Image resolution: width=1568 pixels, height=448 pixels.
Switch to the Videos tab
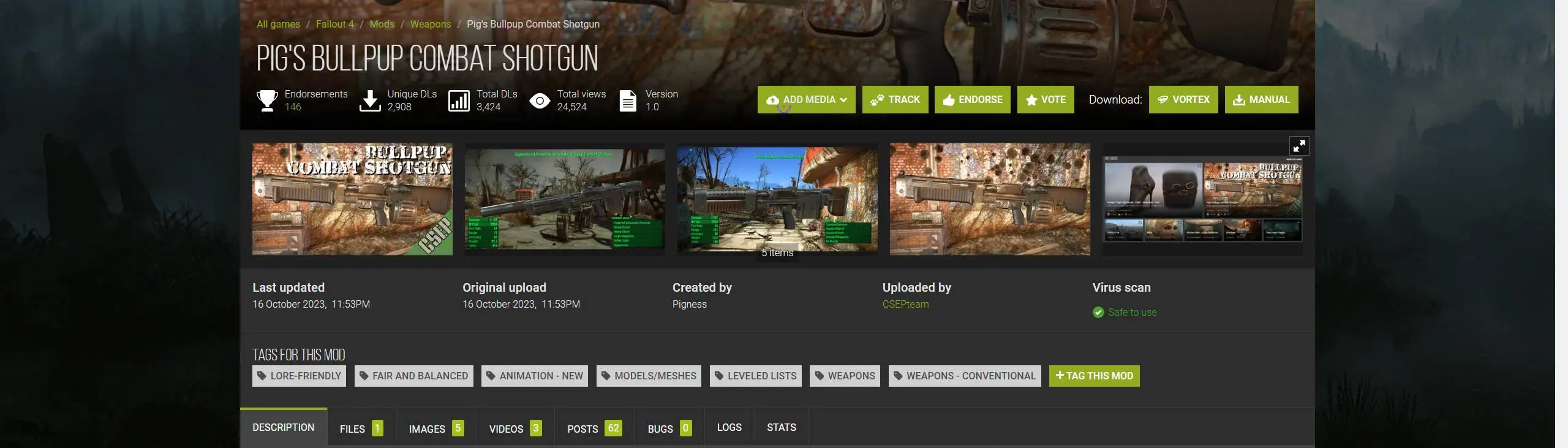(x=515, y=428)
